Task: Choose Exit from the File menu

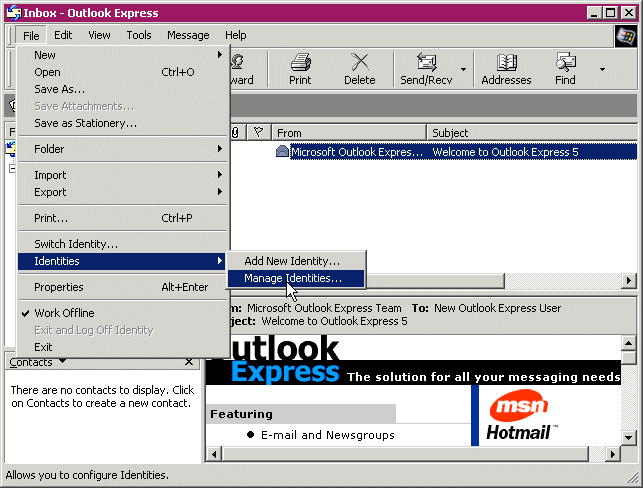Action: click(x=122, y=347)
